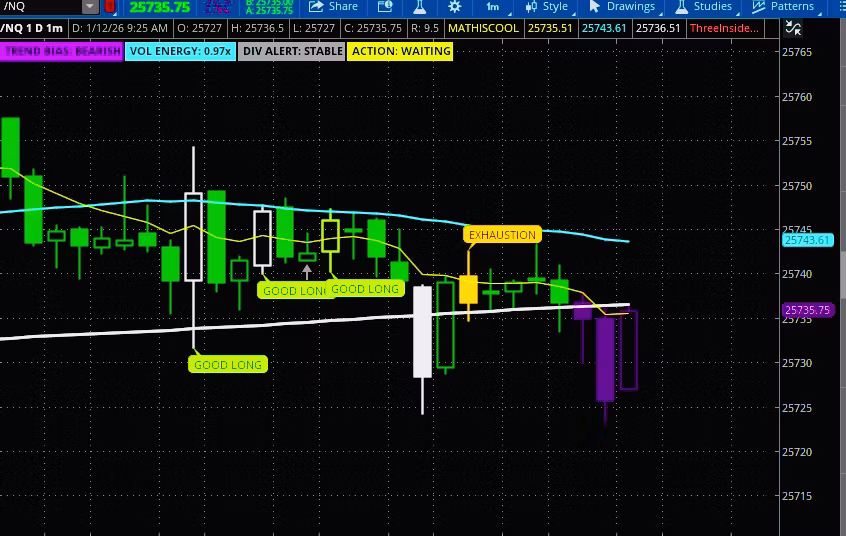Click the /NQ symbol input field

[x=40, y=7]
